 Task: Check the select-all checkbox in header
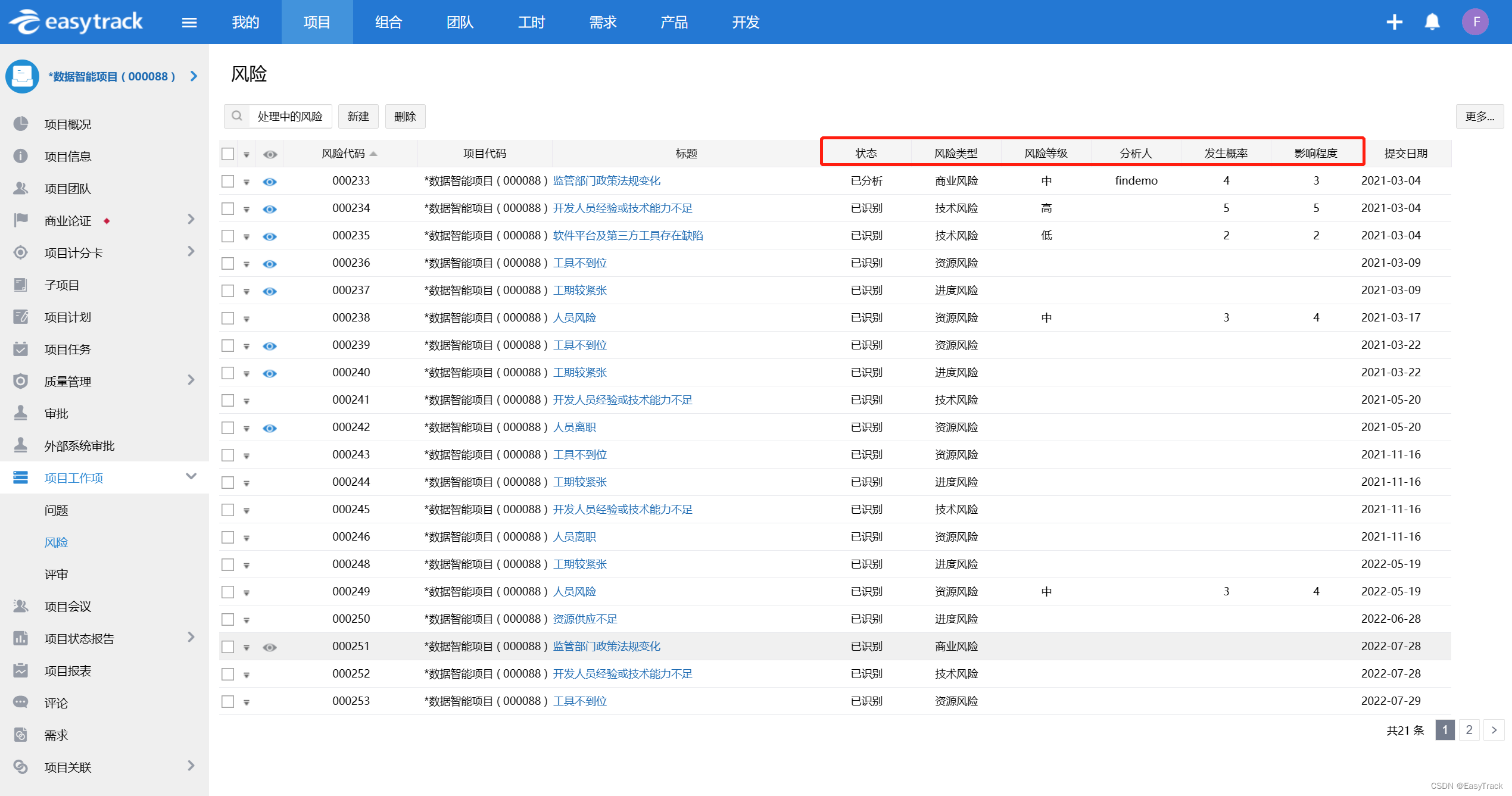coord(227,154)
